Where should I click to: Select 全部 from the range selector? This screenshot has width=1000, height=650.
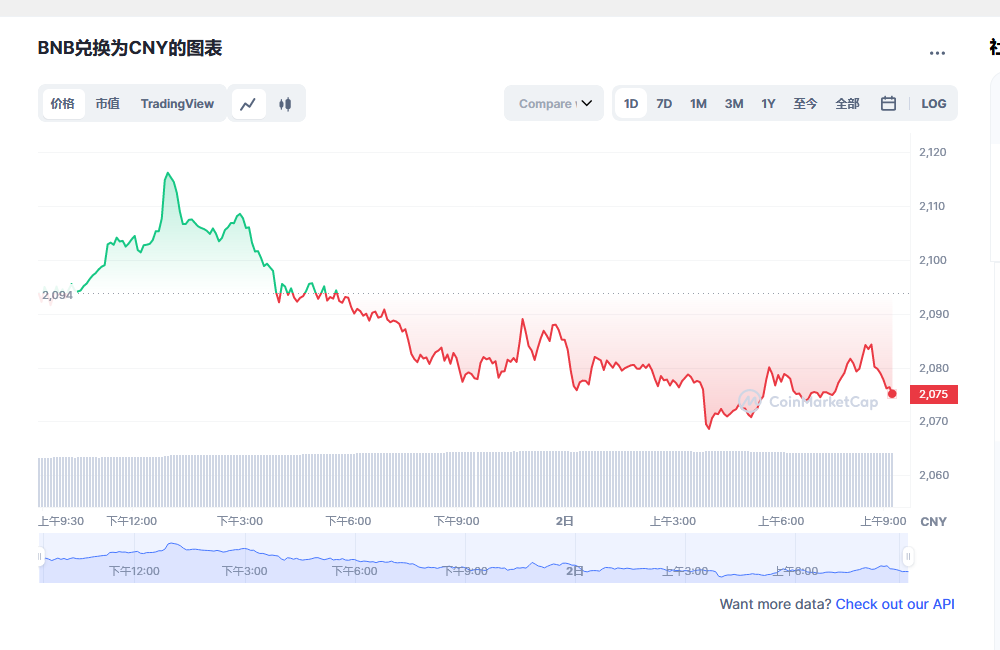(x=847, y=103)
